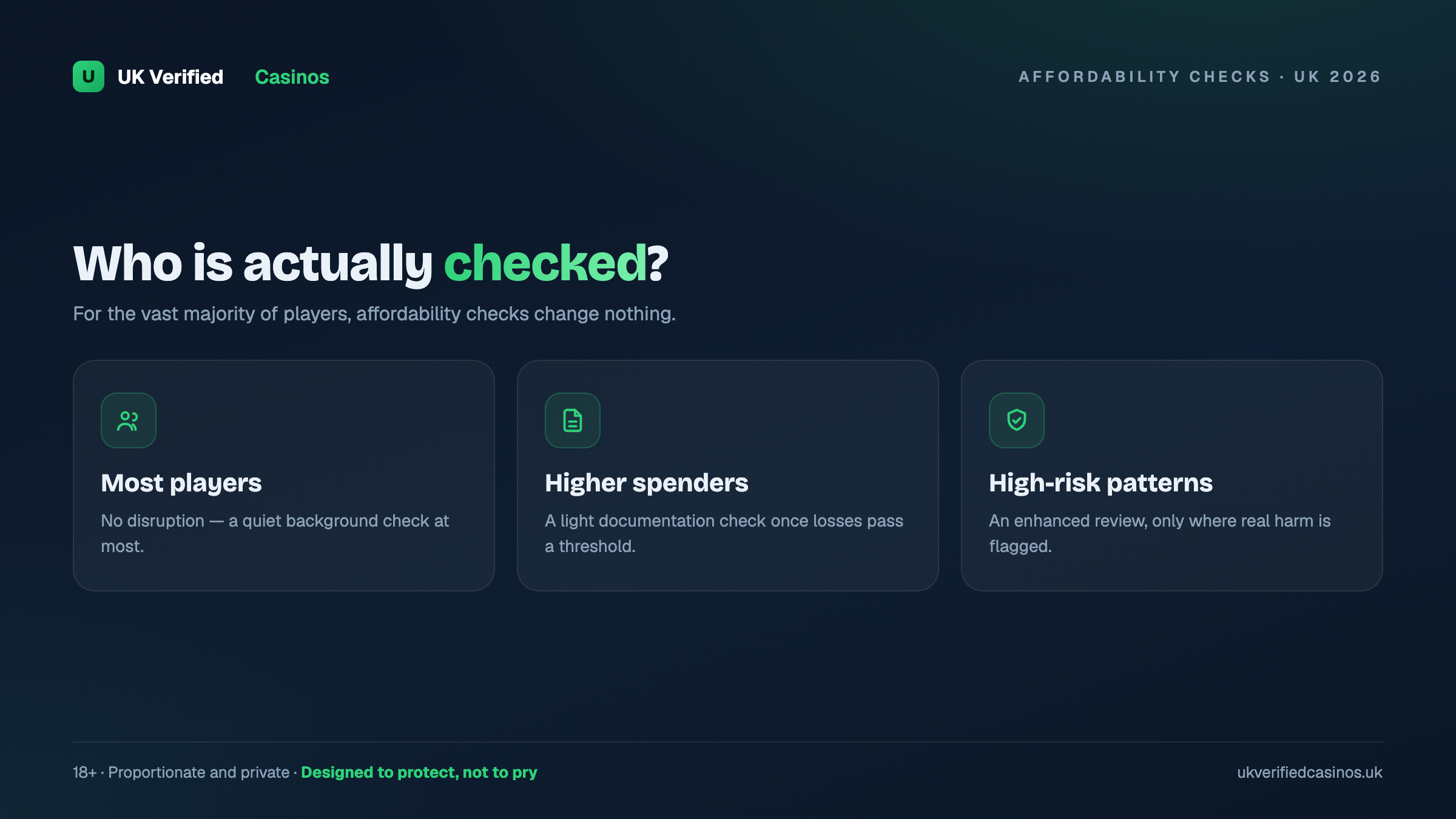This screenshot has height=819, width=1456.
Task: Click the Who is actually checked headline
Action: [x=371, y=263]
